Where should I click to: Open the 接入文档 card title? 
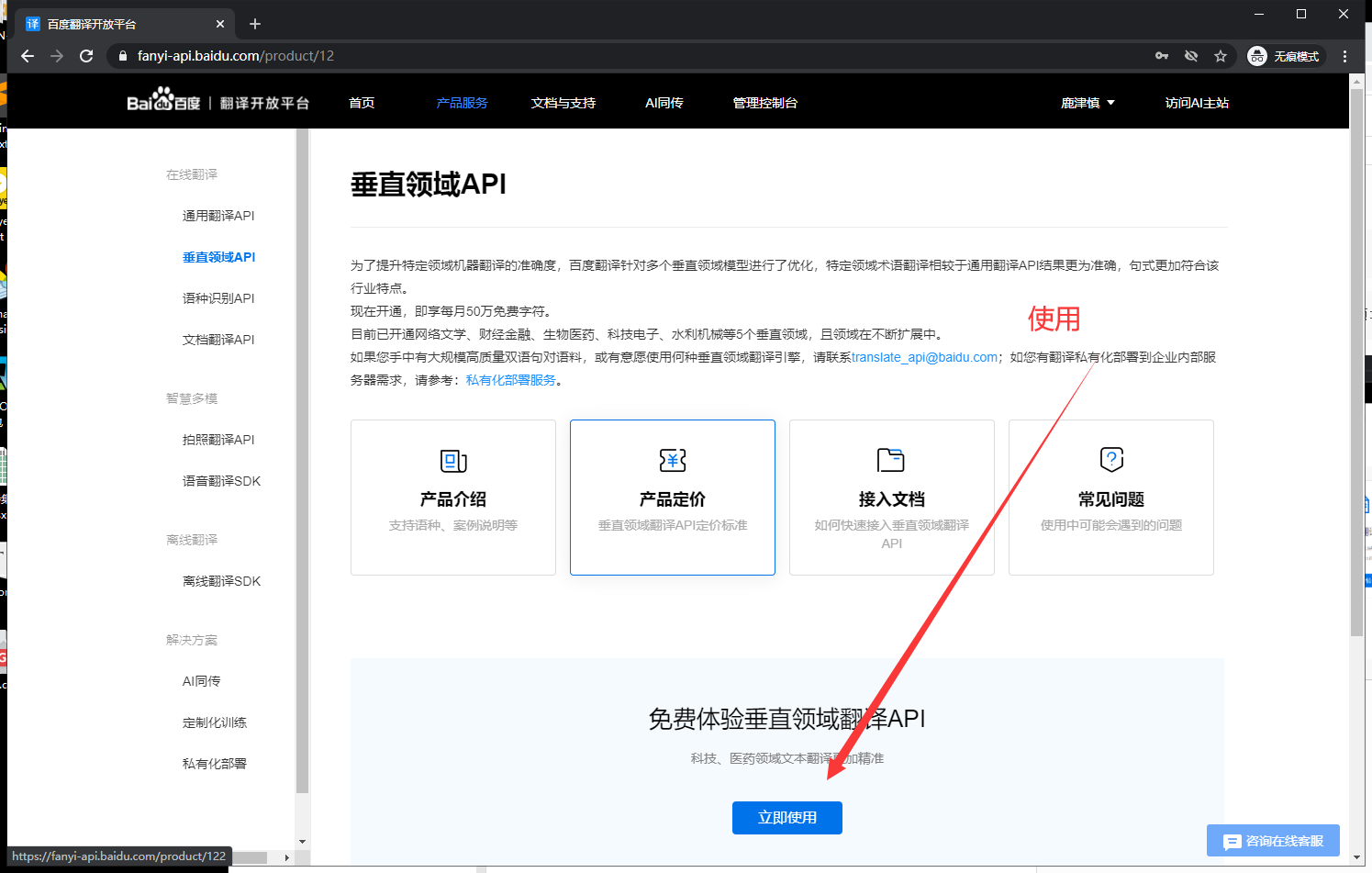892,499
